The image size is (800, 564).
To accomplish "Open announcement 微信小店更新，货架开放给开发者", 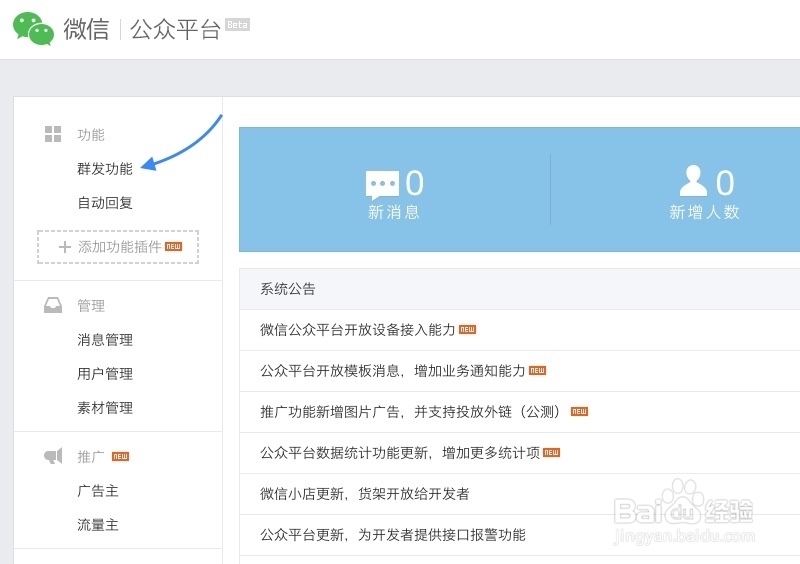I will tap(365, 494).
